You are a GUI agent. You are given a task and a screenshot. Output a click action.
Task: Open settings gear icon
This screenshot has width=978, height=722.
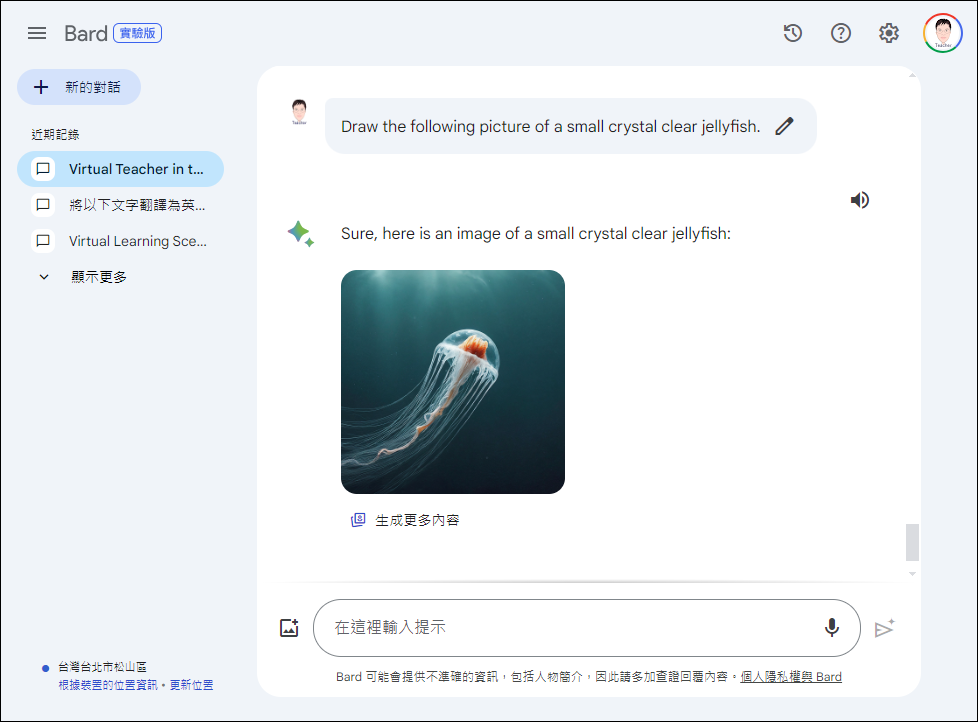pos(889,33)
